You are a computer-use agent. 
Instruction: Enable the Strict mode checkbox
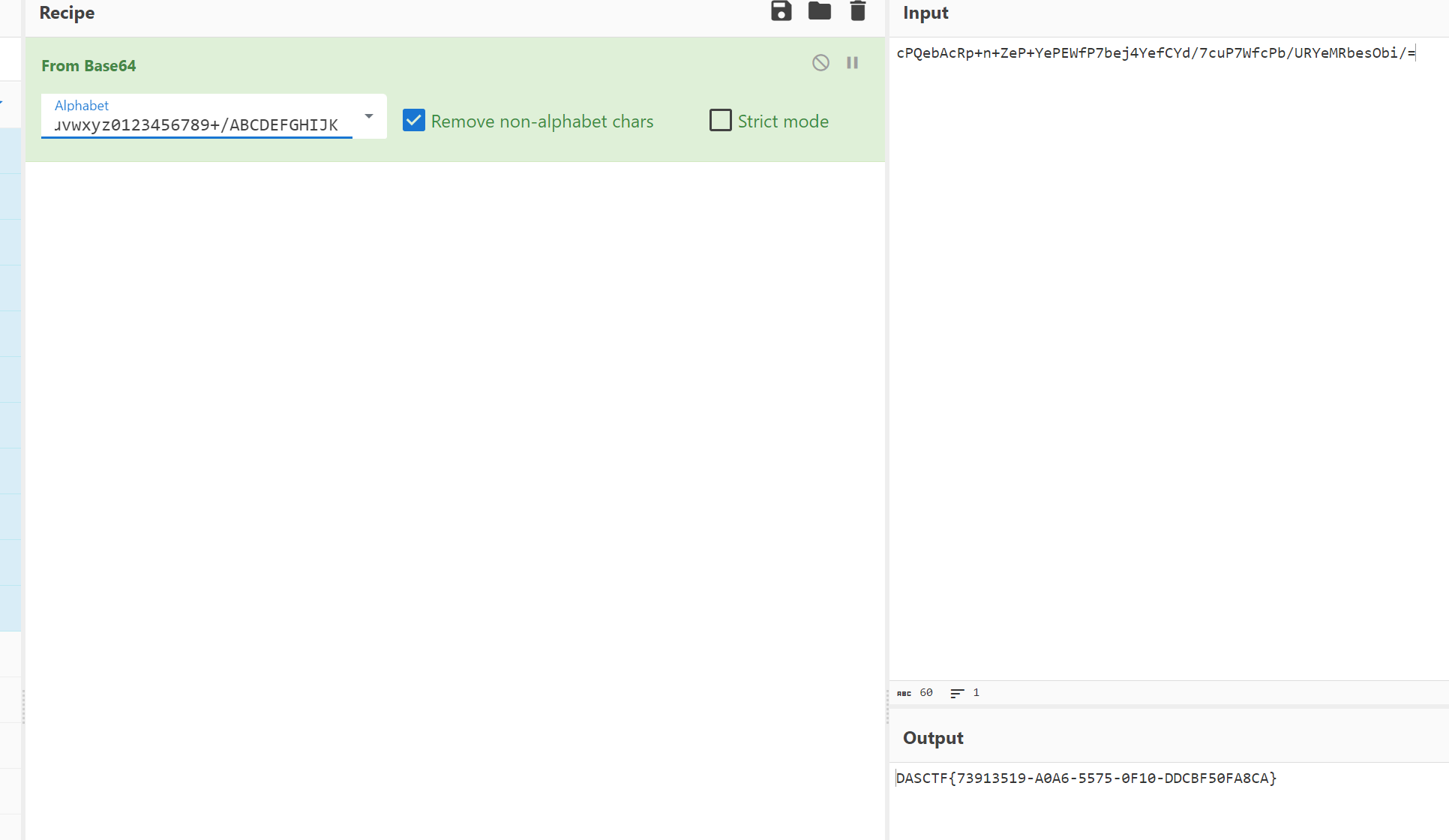[x=720, y=121]
